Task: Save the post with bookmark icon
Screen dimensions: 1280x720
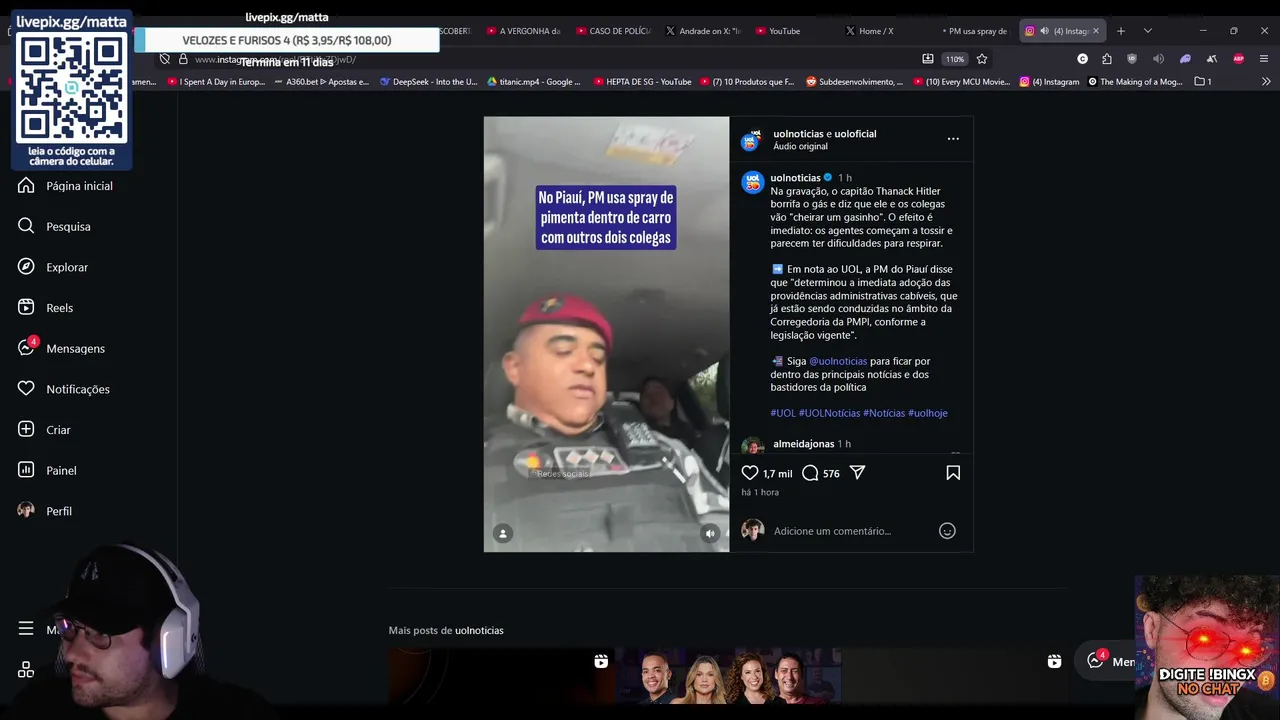Action: click(x=953, y=473)
